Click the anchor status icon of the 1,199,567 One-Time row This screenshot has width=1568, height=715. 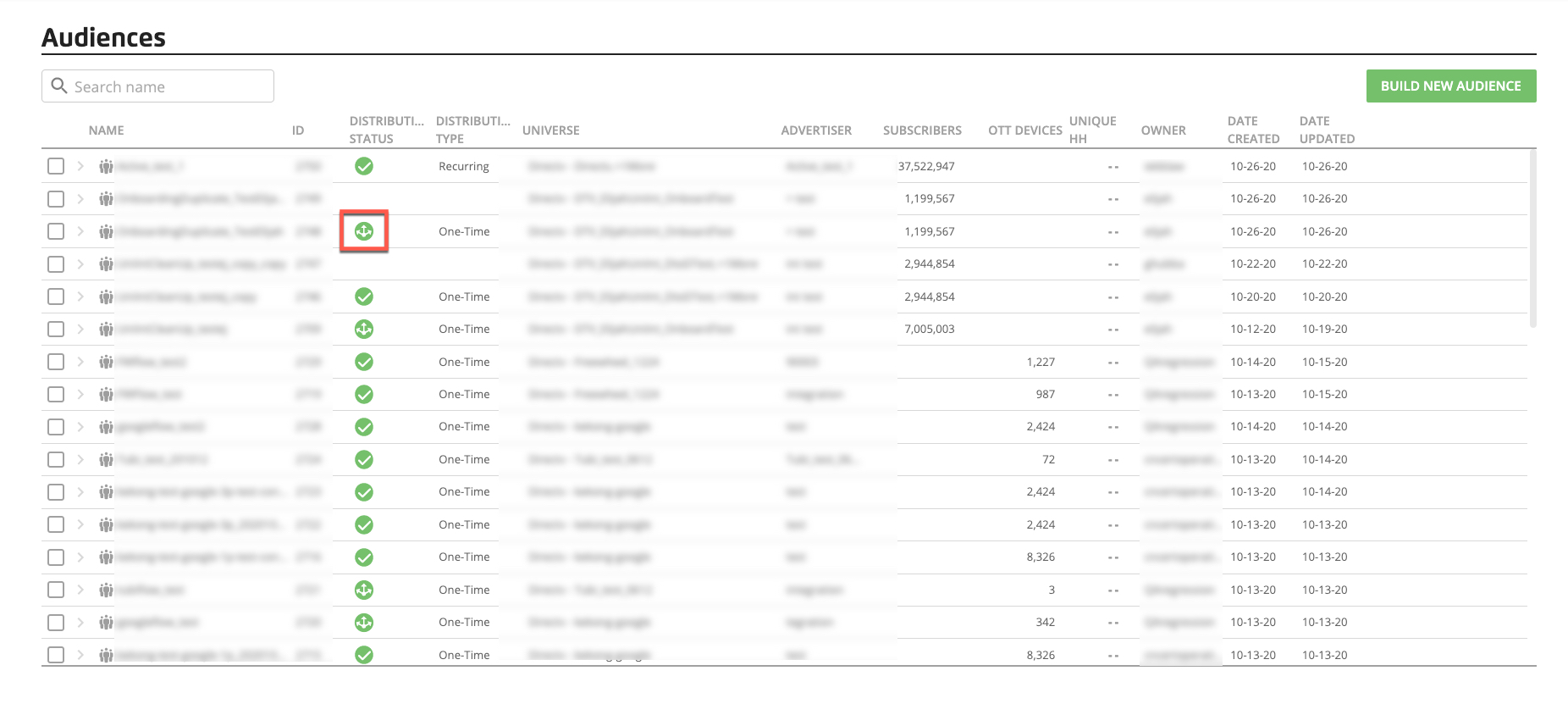pyautogui.click(x=364, y=231)
